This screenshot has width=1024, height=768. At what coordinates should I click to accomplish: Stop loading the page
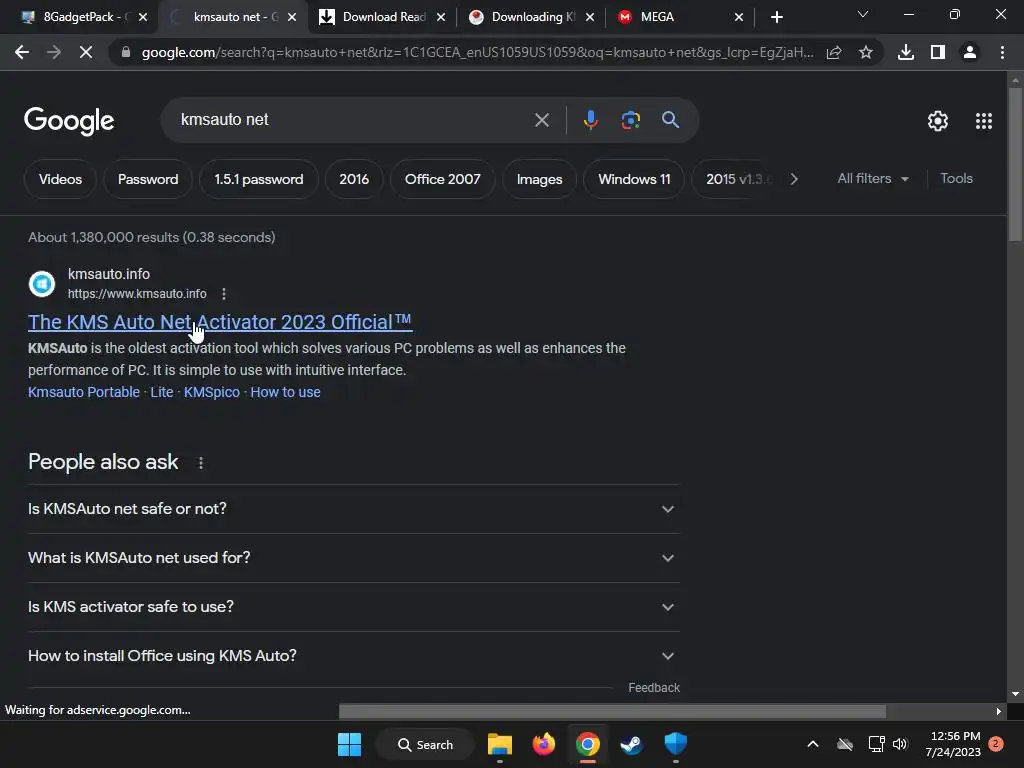[x=86, y=52]
